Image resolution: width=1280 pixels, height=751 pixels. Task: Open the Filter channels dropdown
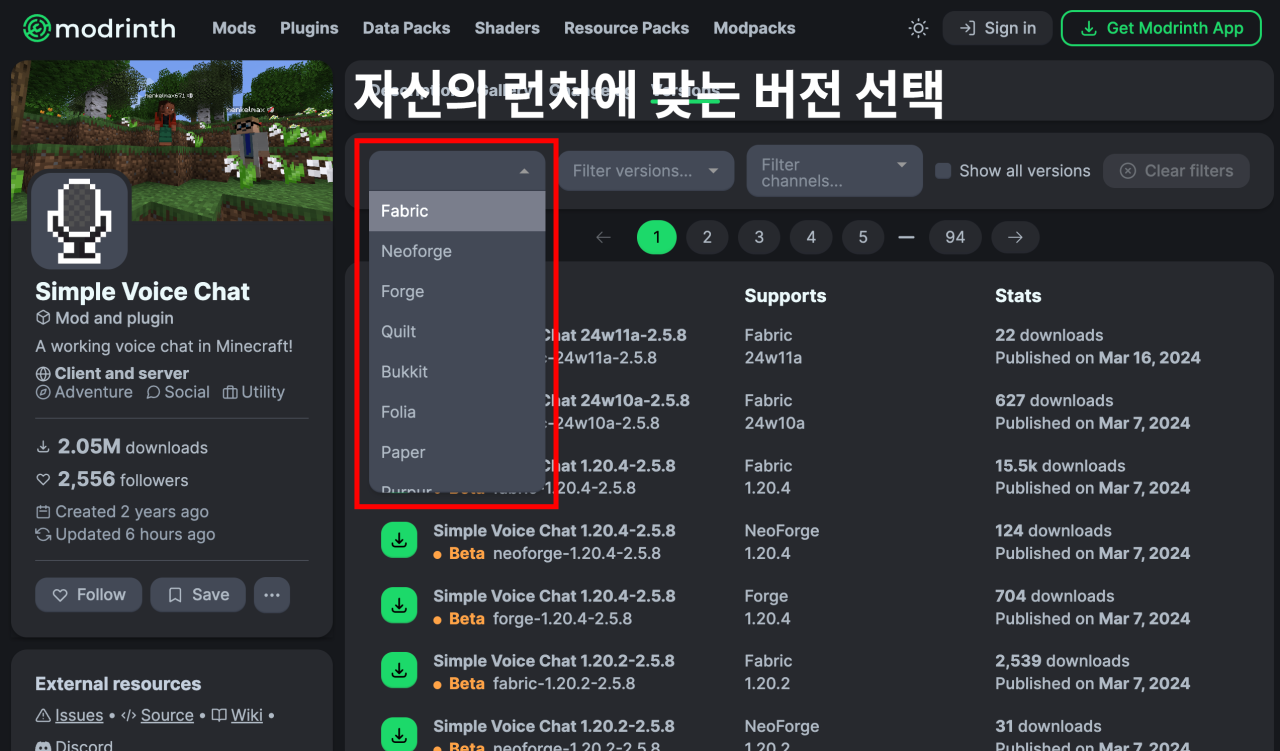(834, 171)
